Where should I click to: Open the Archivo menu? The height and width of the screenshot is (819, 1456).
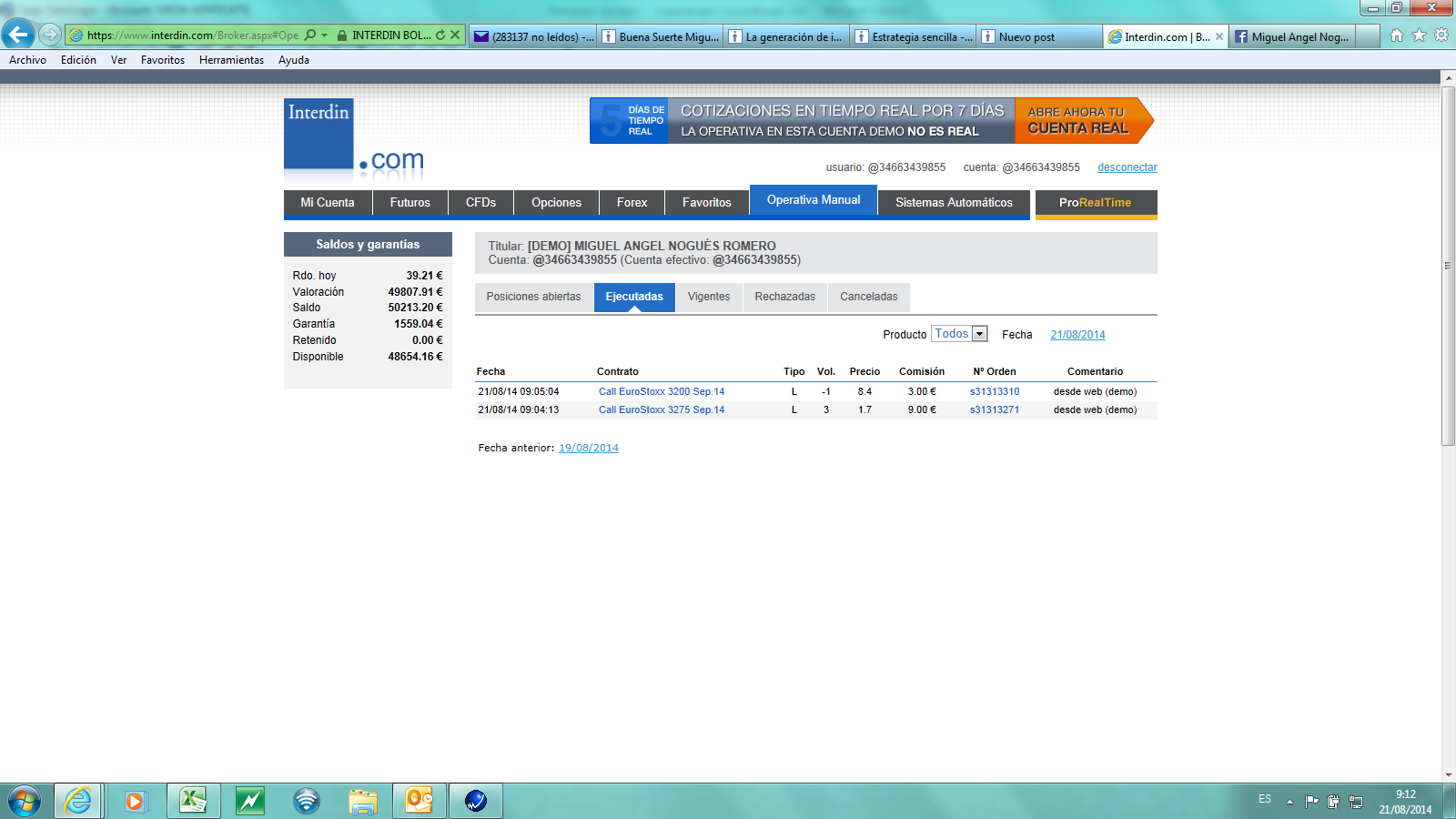coord(27,60)
